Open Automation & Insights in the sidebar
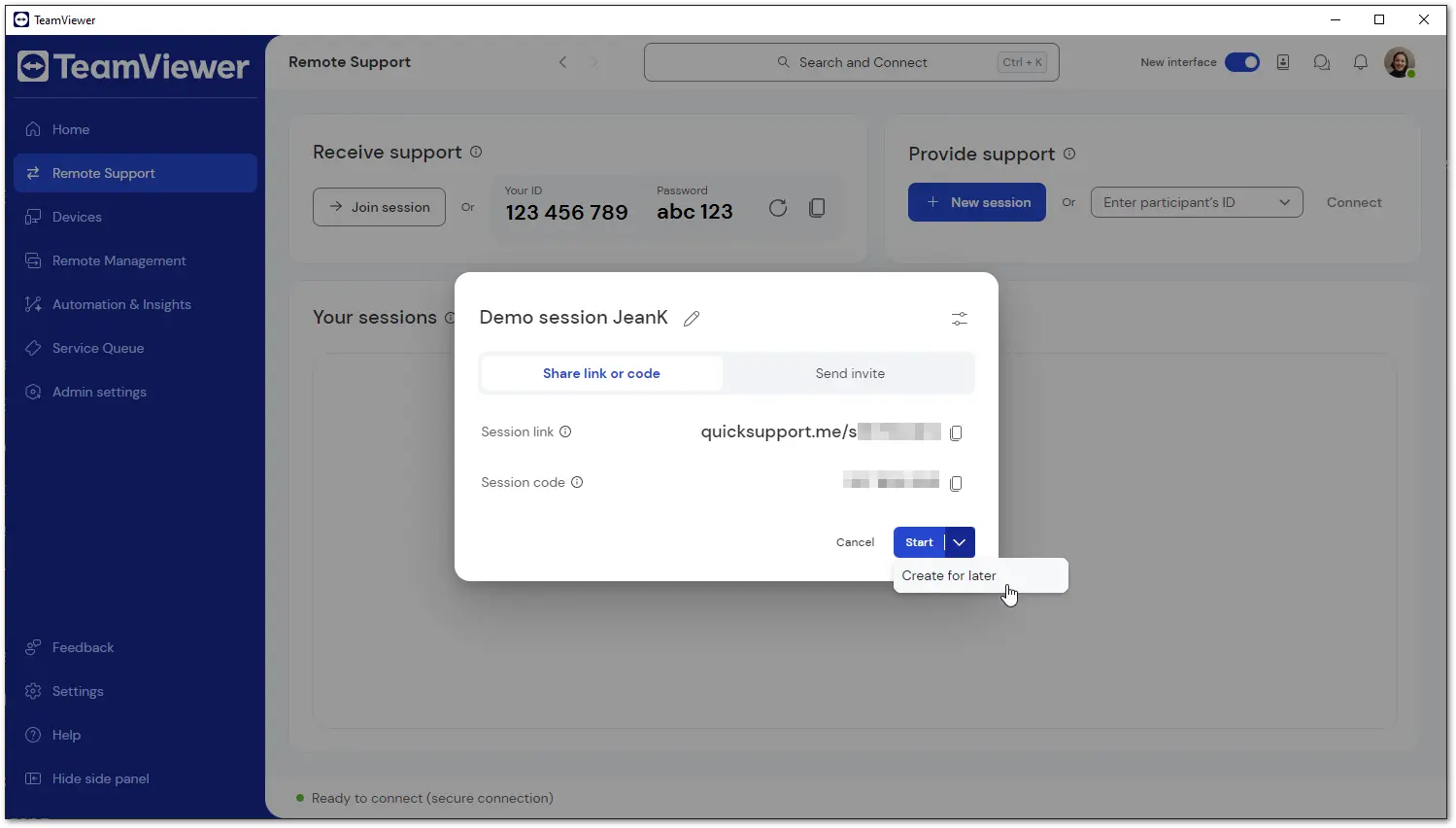This screenshot has width=1456, height=828. [x=136, y=304]
